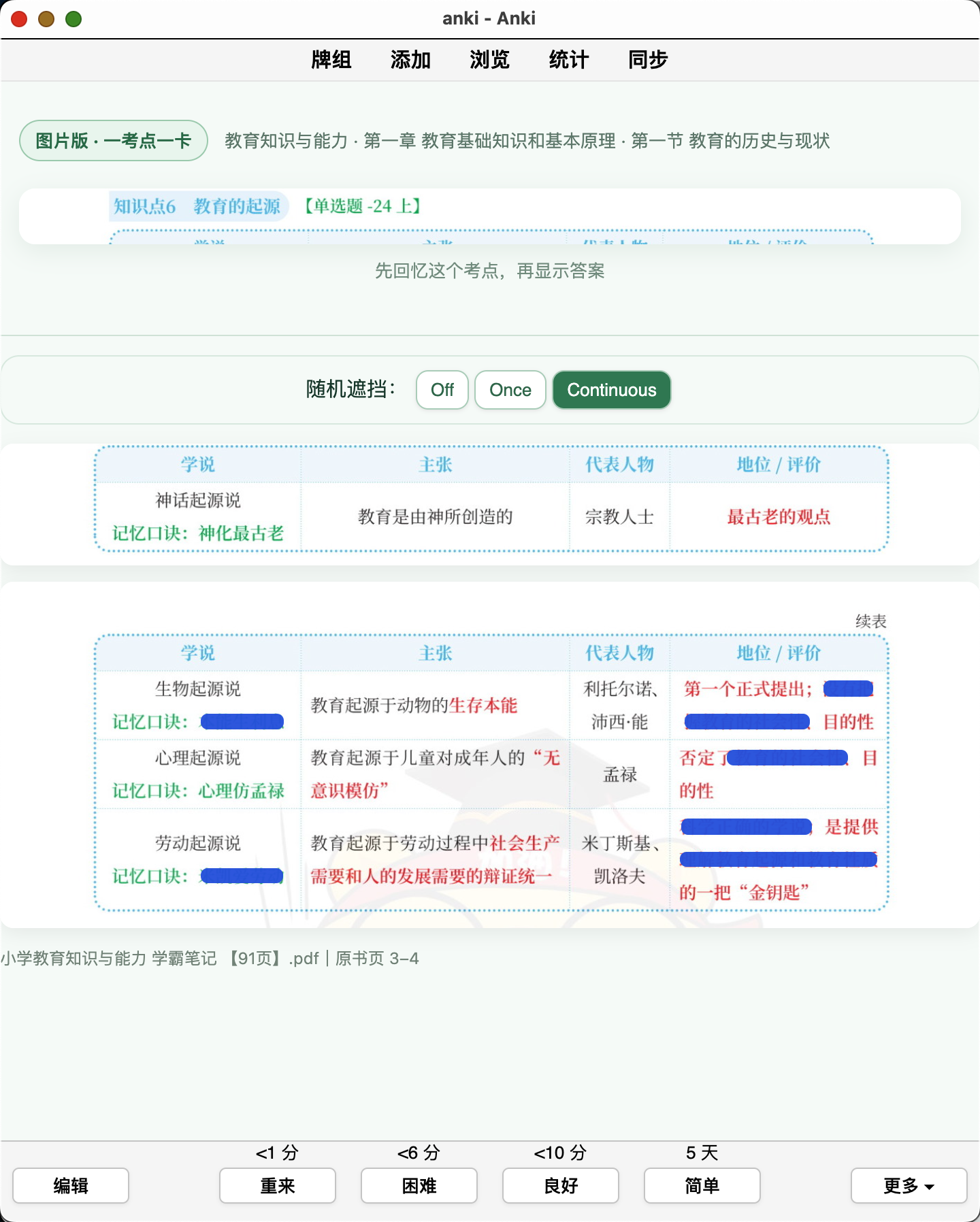Reveal the mask left of 目的性 in 生物起源说 row

click(x=747, y=722)
